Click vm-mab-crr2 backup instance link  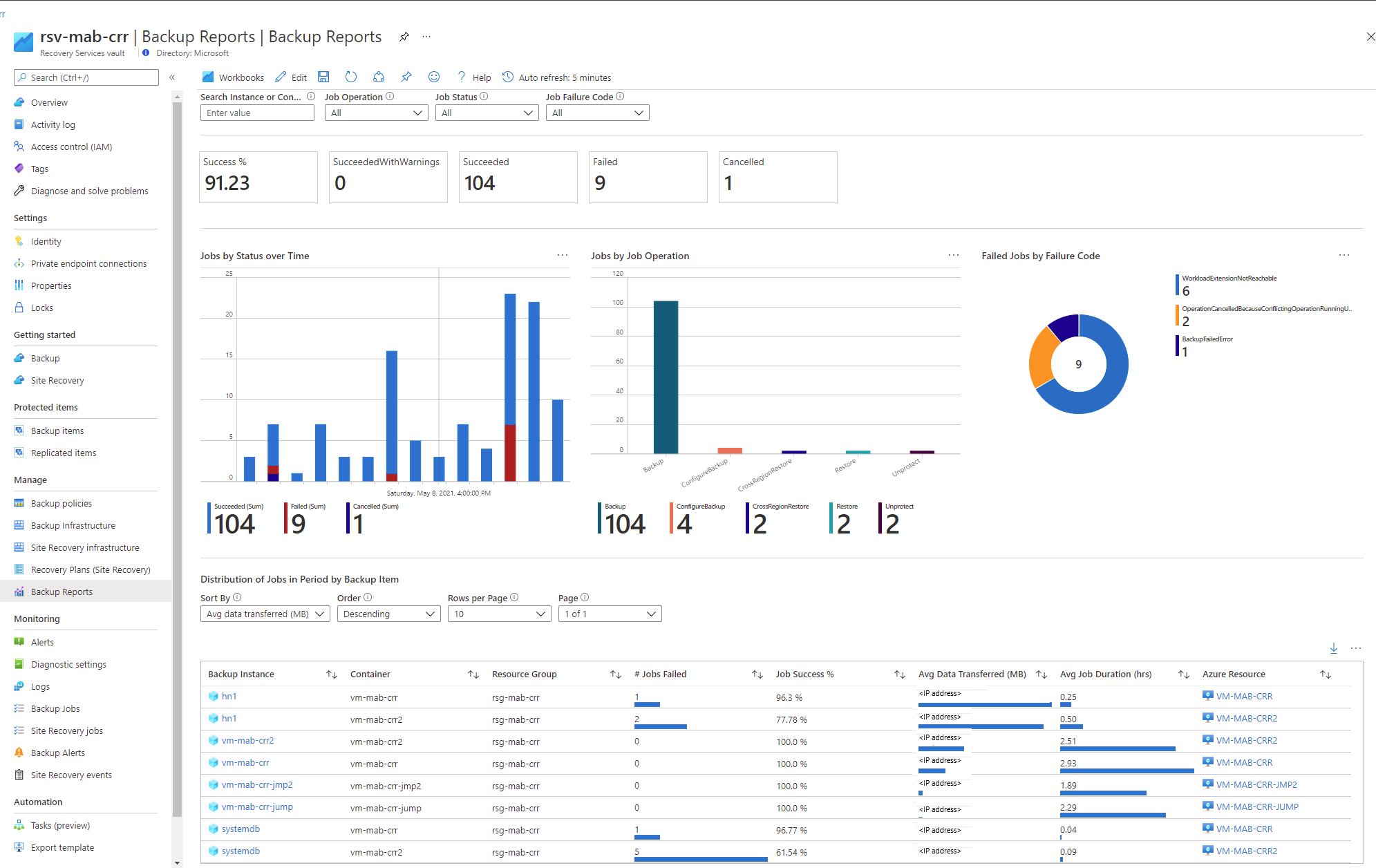[247, 740]
